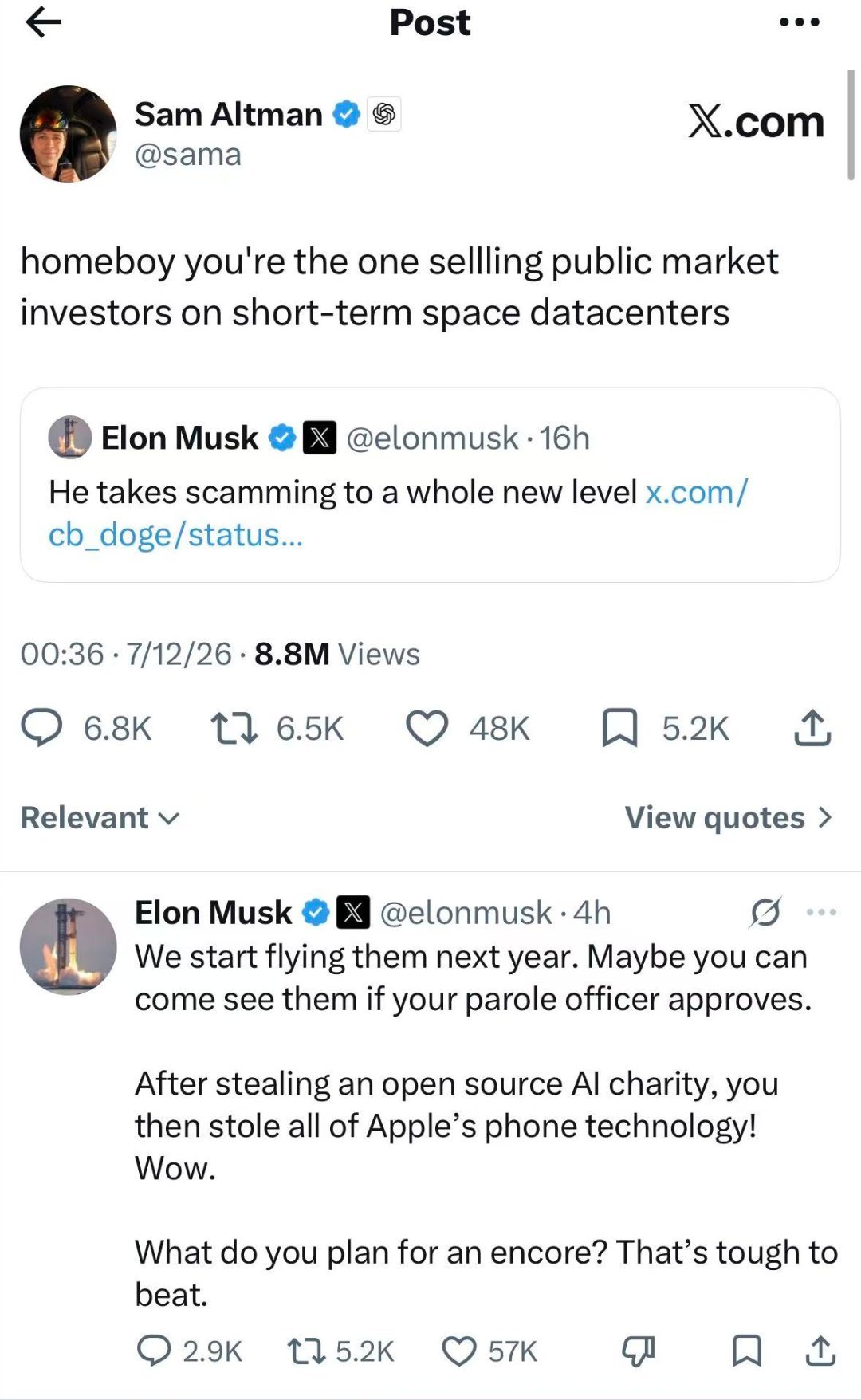Click the page scrollbar on right edge
Image resolution: width=861 pixels, height=1400 pixels.
(851, 124)
